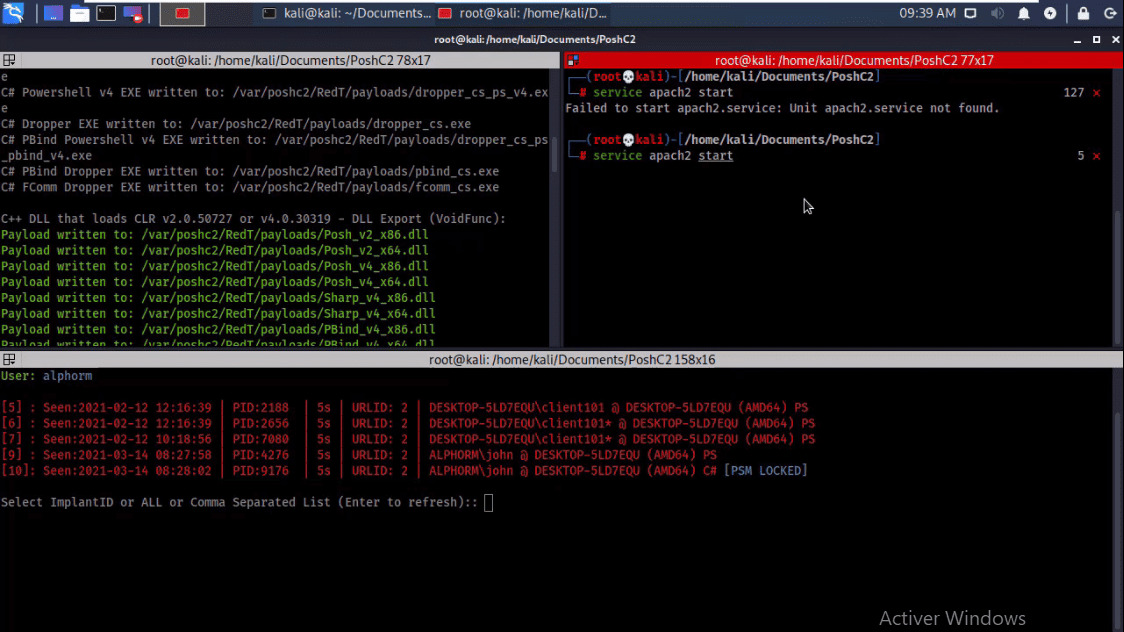Click the window title root@kali PoshC2
This screenshot has width=1124, height=632.
[x=535, y=39]
